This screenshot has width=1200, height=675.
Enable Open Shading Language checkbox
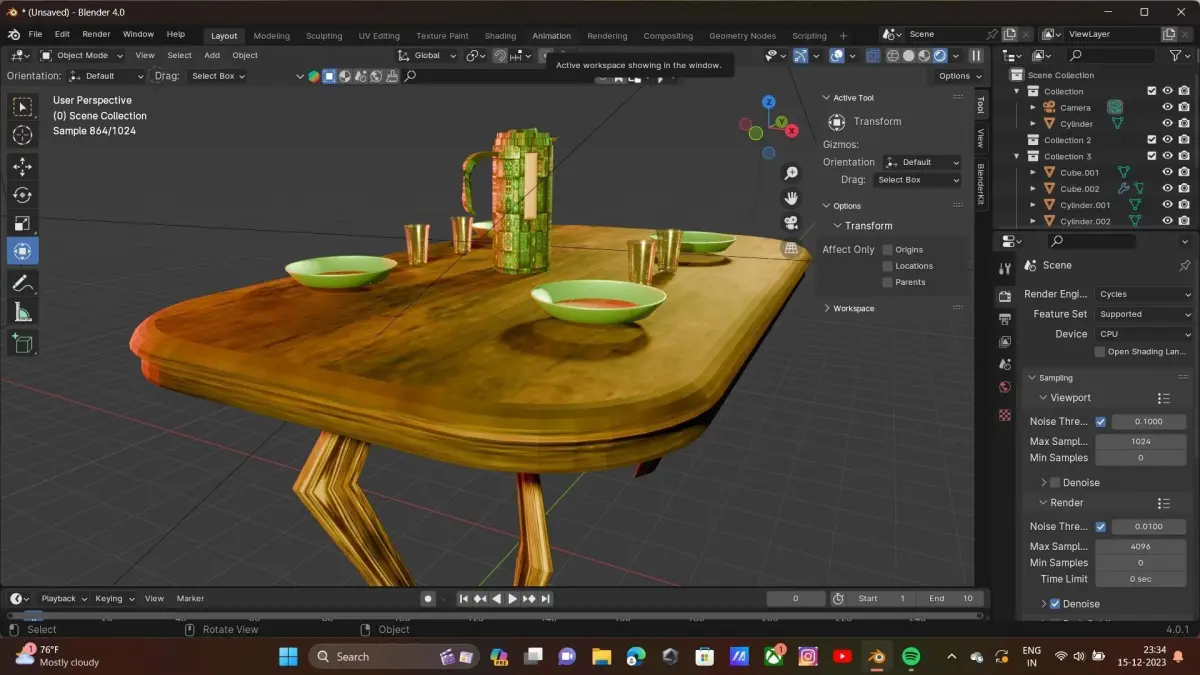[1100, 351]
